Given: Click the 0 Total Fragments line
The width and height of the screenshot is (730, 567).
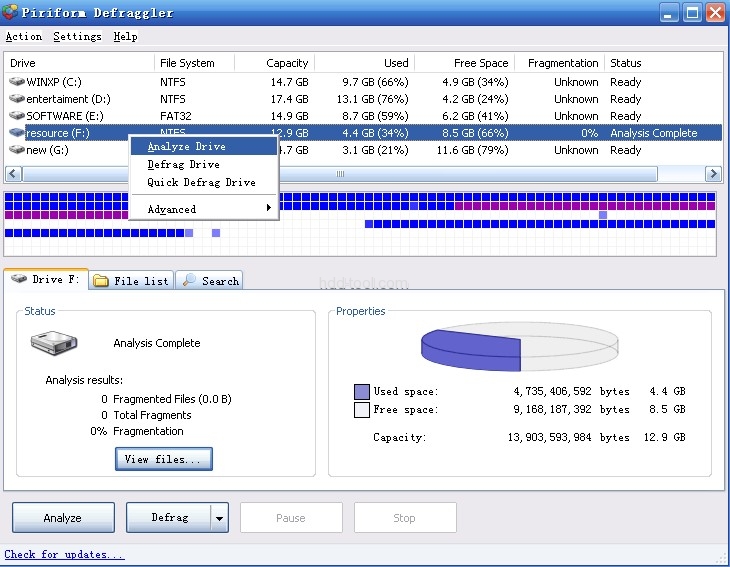Looking at the screenshot, I should (x=146, y=415).
